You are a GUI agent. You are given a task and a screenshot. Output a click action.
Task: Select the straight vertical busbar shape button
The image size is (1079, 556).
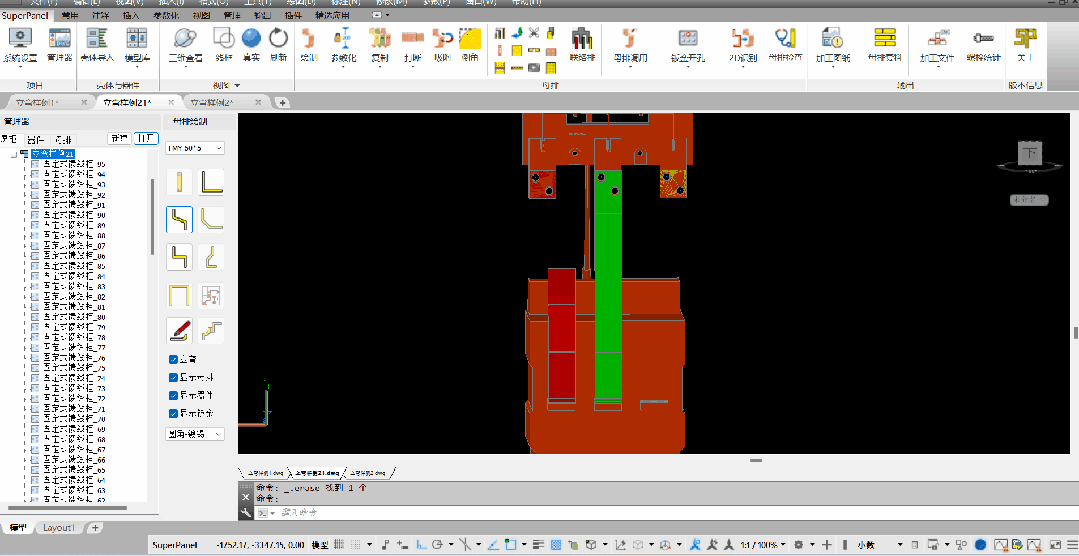pyautogui.click(x=180, y=182)
